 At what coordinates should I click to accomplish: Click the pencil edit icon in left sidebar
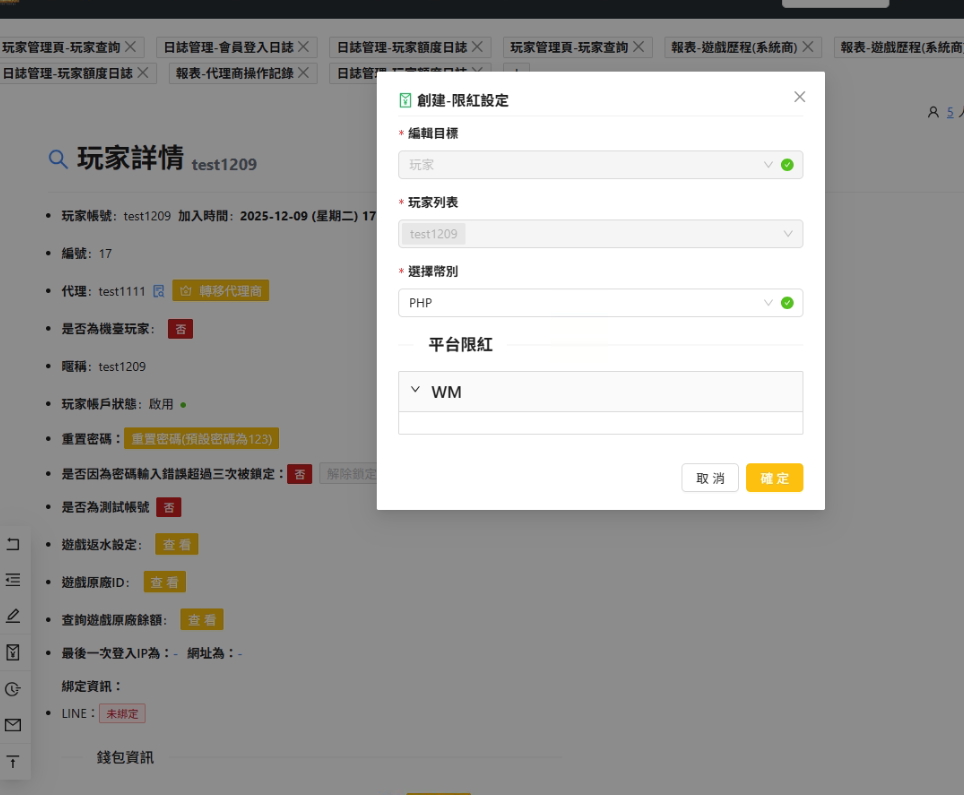[x=13, y=615]
